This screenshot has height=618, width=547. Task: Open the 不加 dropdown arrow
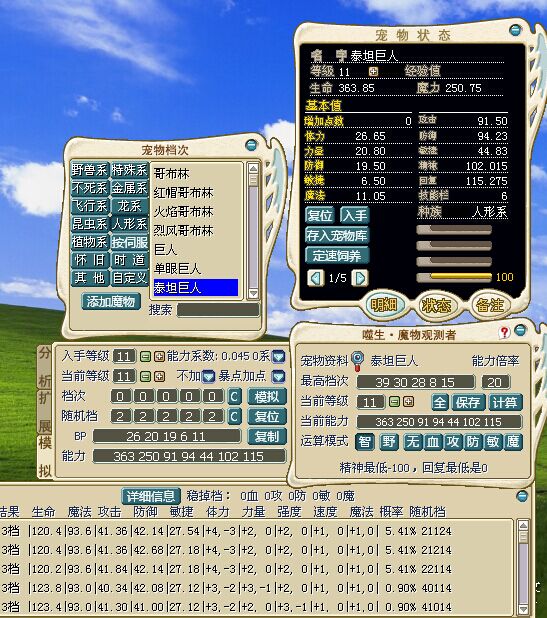(208, 377)
